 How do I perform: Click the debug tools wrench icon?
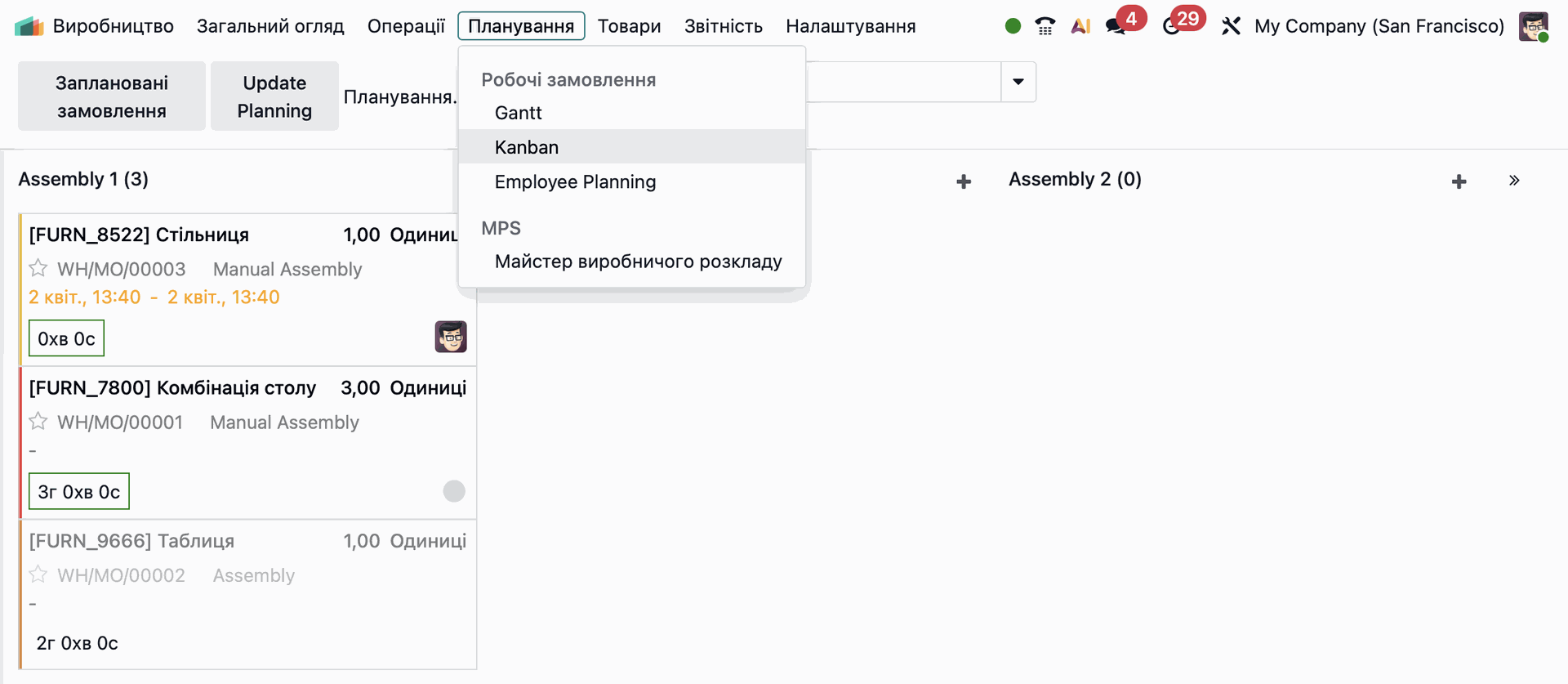1231,26
